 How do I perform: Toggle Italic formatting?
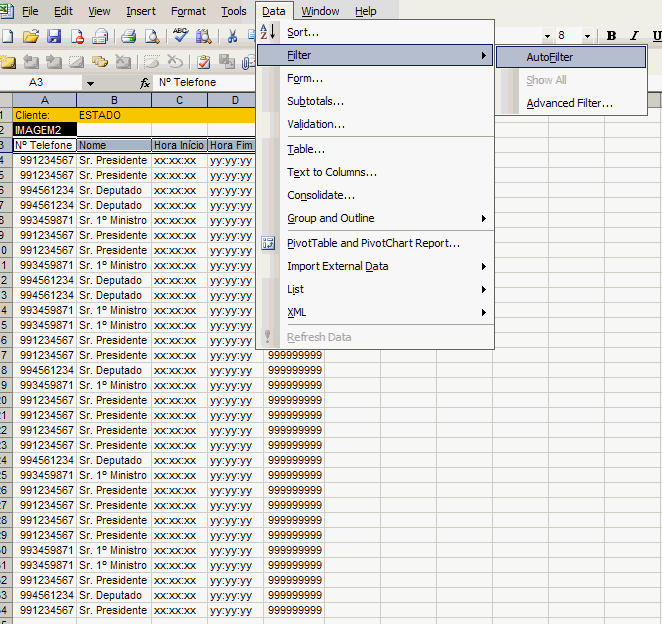(633, 36)
